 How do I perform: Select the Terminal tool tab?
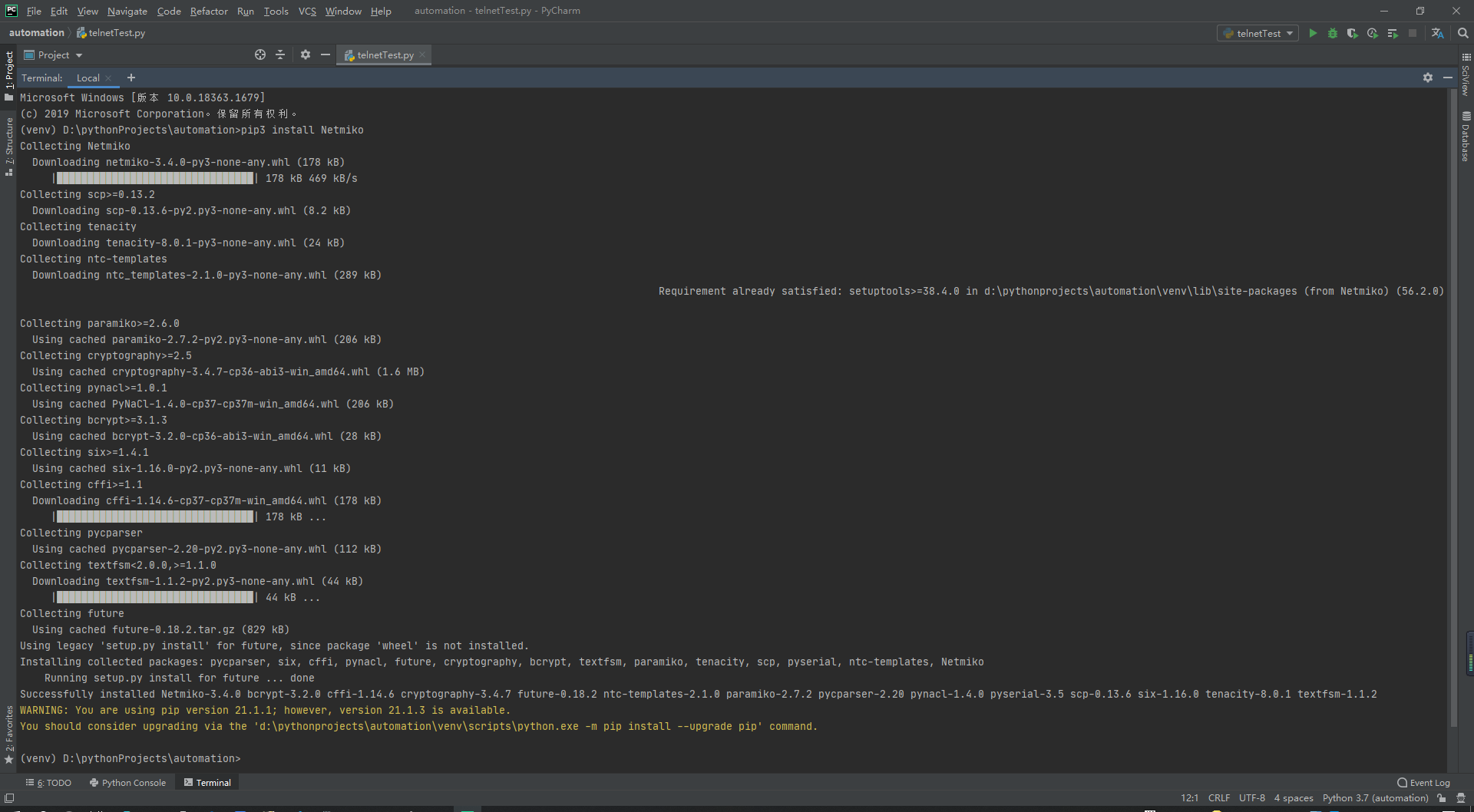207,783
